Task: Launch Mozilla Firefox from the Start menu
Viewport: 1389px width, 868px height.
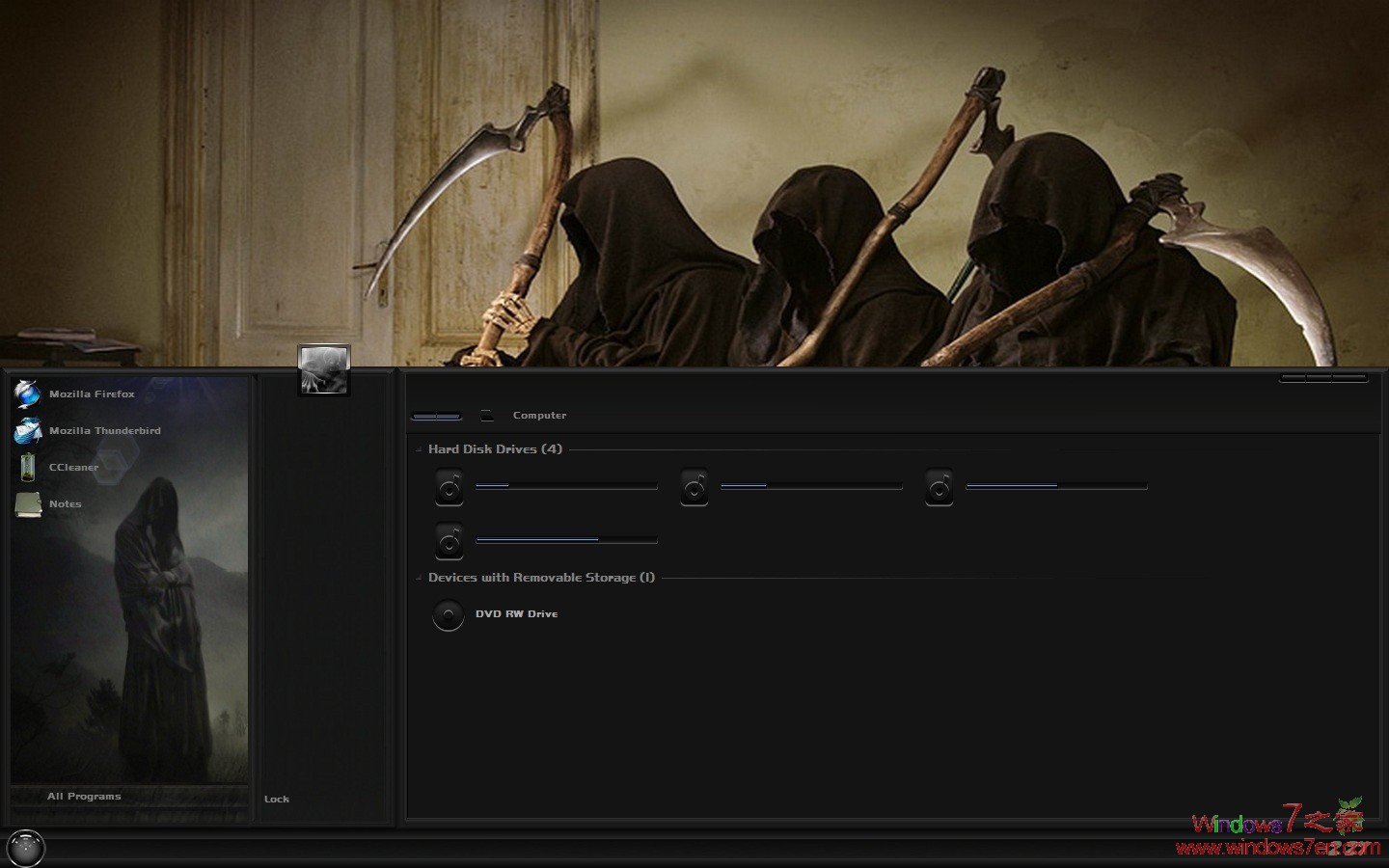Action: 92,393
